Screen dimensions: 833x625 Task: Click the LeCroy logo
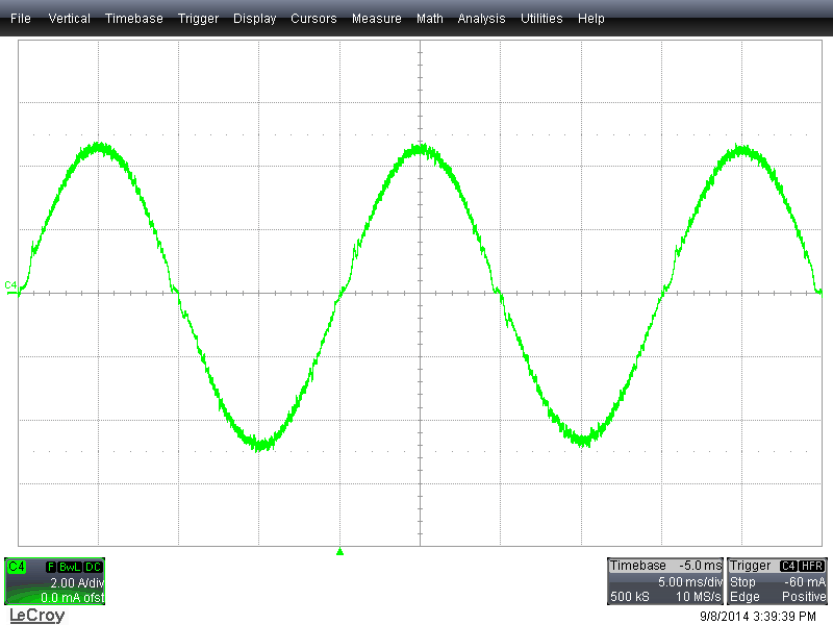[37, 615]
